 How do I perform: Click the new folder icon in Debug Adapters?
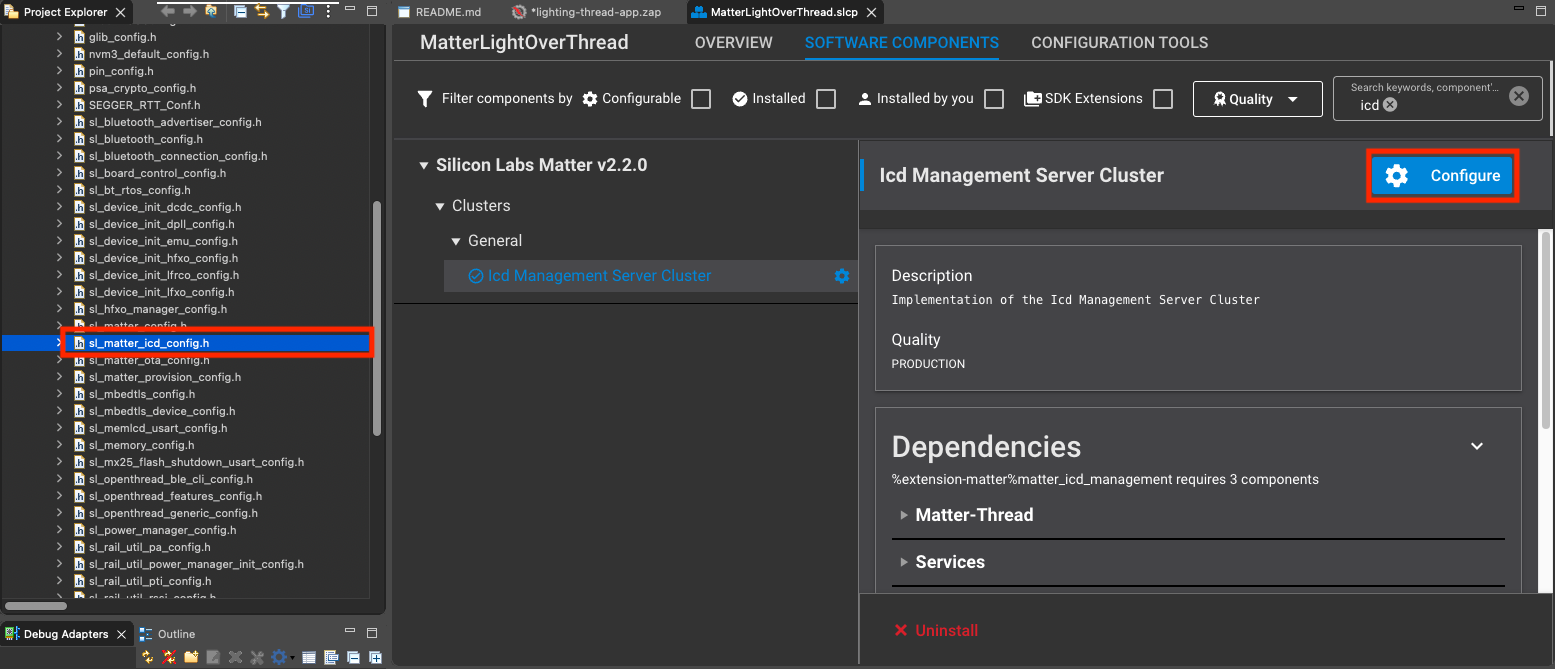pos(191,657)
